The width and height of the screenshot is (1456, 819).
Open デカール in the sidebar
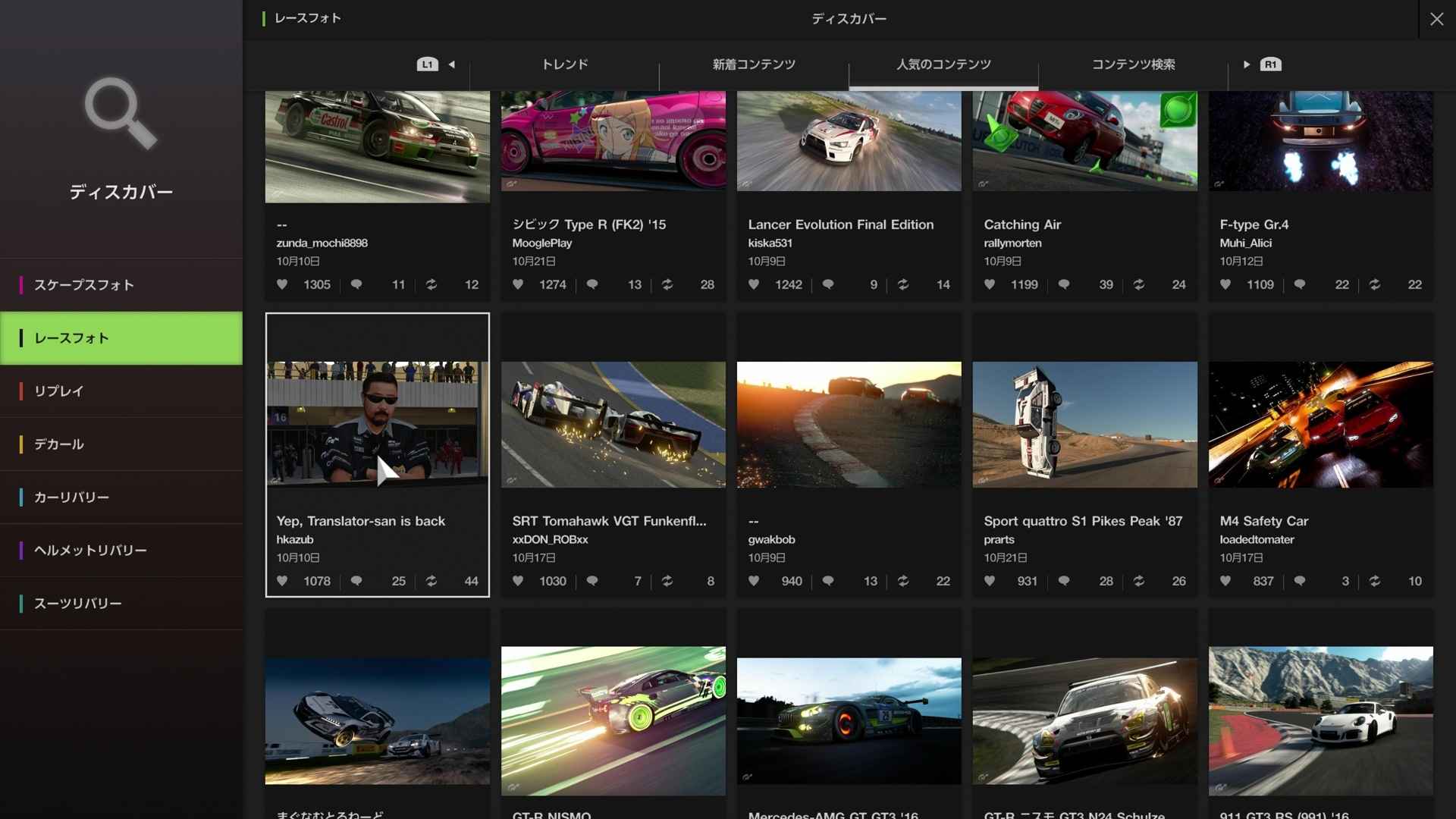121,444
